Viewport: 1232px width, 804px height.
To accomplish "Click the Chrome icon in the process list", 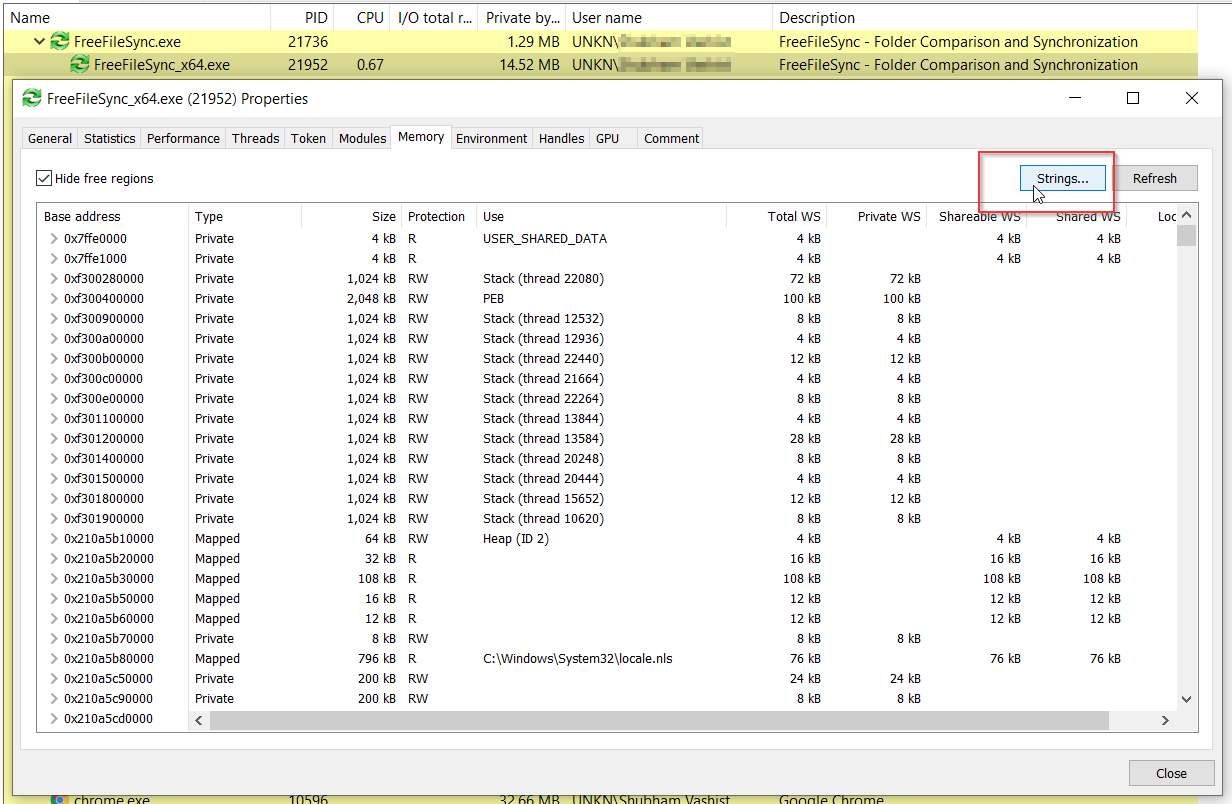I will (60, 800).
